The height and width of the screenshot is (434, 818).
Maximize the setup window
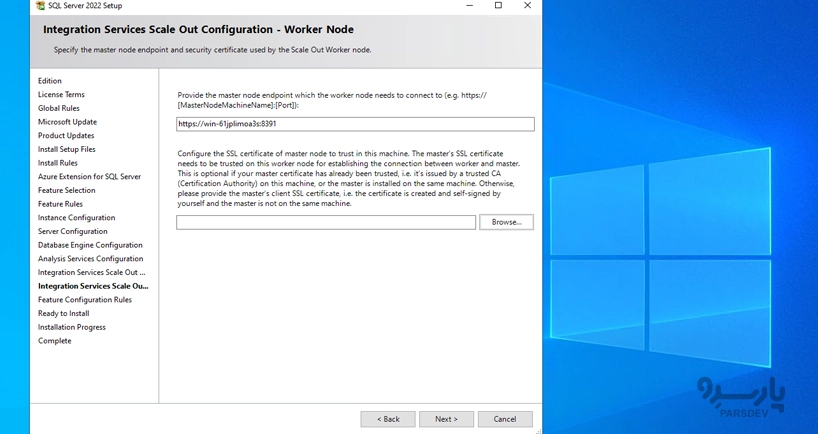click(498, 5)
